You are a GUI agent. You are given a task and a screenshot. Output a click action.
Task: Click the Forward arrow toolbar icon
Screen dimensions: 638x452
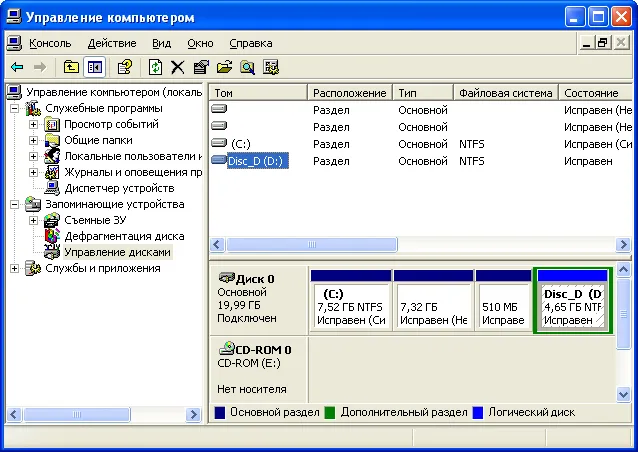[x=39, y=67]
